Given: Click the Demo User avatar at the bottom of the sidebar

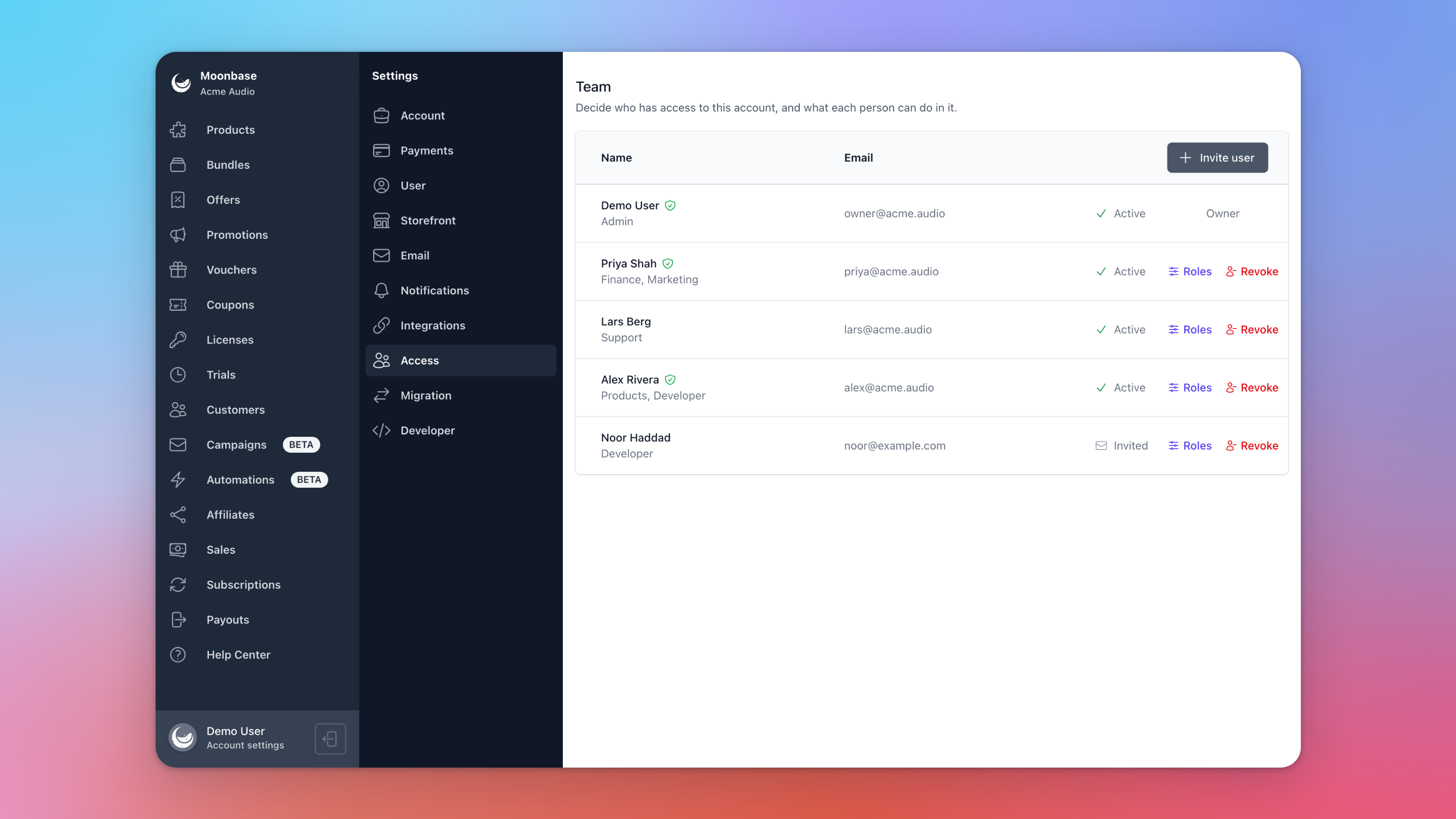Looking at the screenshot, I should tap(182, 738).
